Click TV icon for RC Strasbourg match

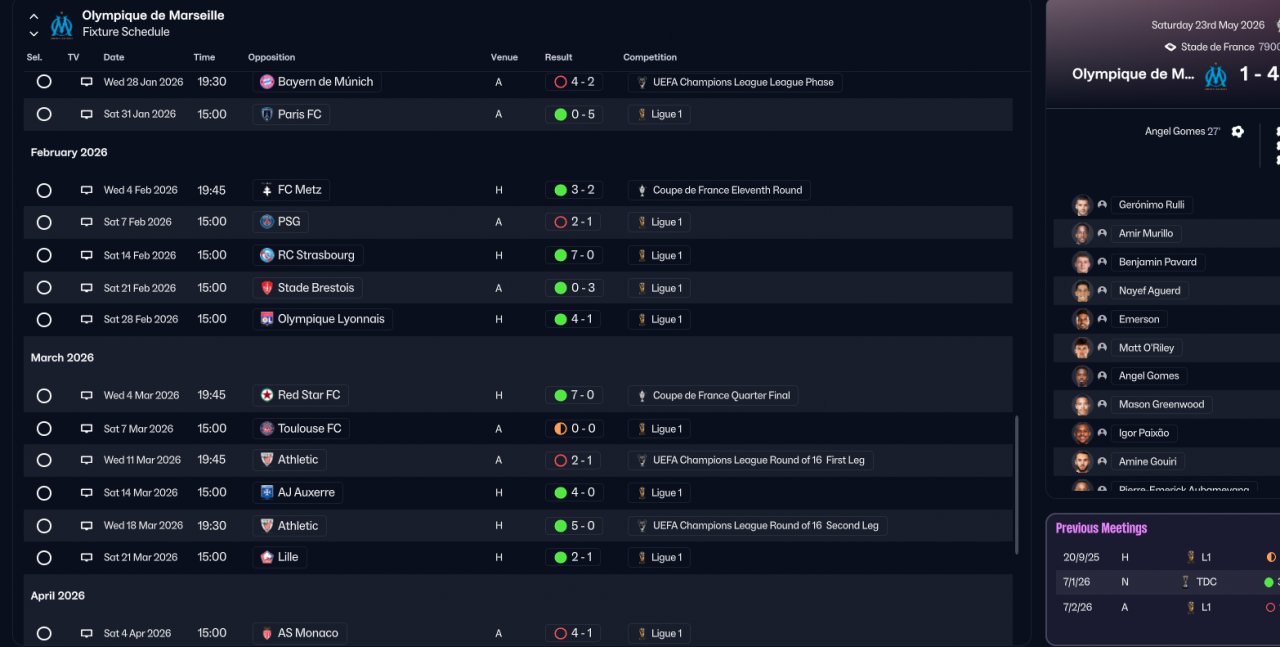87,255
